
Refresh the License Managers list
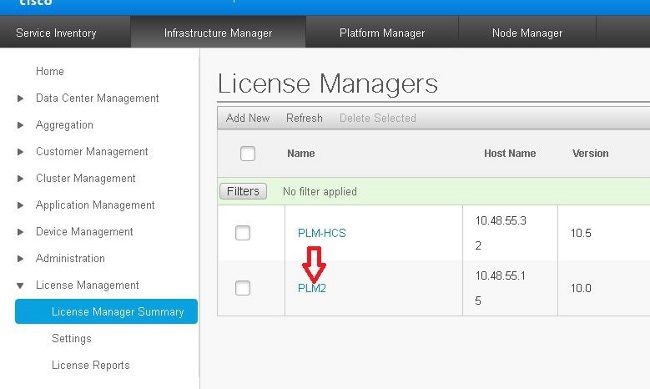304,118
